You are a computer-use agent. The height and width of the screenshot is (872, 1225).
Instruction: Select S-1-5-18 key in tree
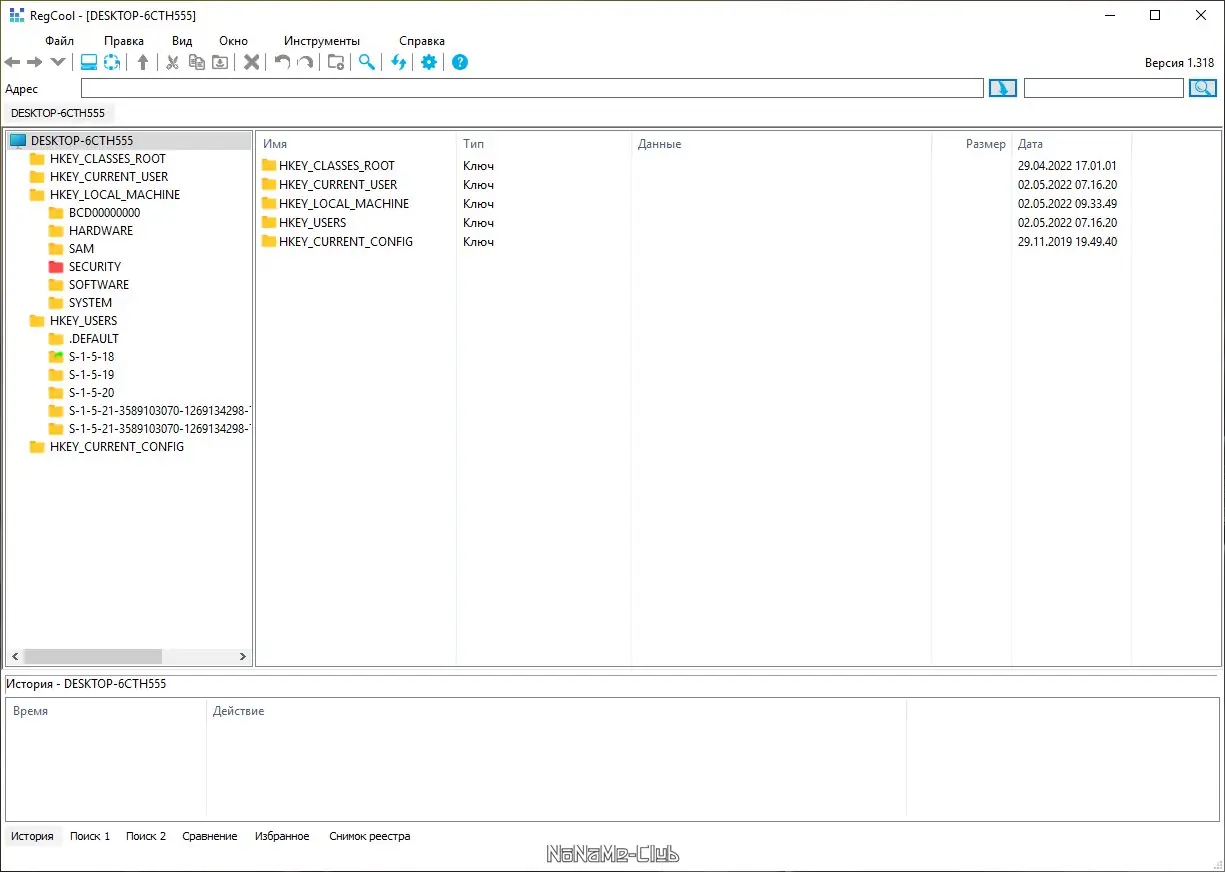(x=91, y=357)
